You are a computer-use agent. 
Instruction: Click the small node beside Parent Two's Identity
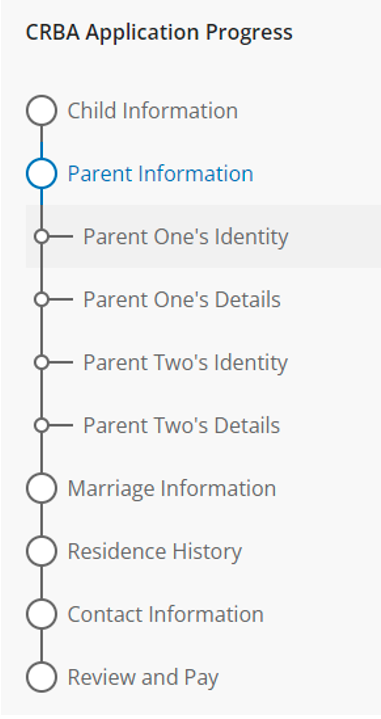pos(41,362)
